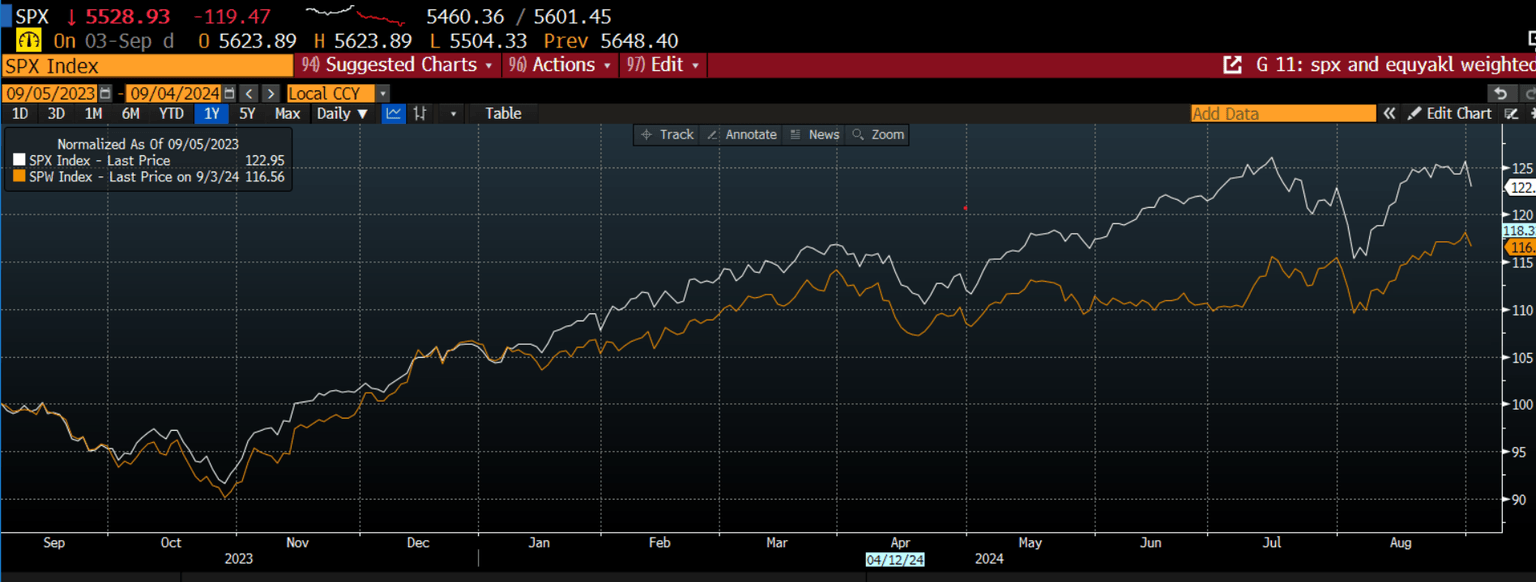Enable the Annotate tool

tap(741, 134)
